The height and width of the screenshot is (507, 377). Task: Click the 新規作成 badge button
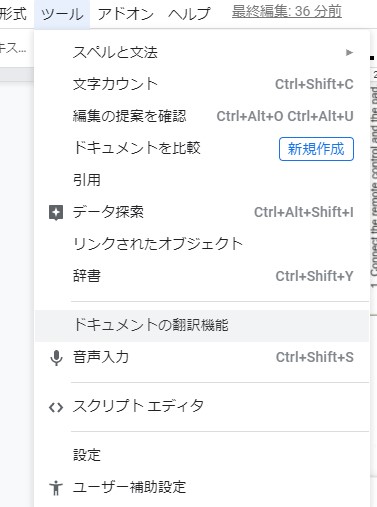(316, 149)
